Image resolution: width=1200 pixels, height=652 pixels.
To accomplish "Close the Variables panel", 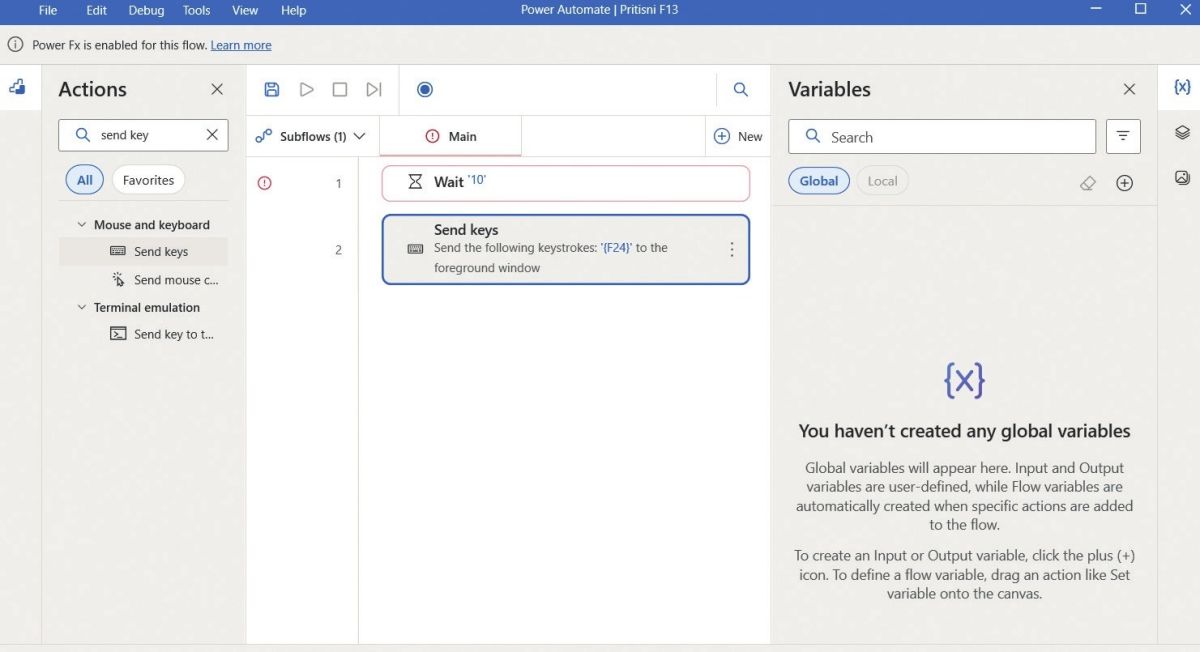I will (1129, 89).
